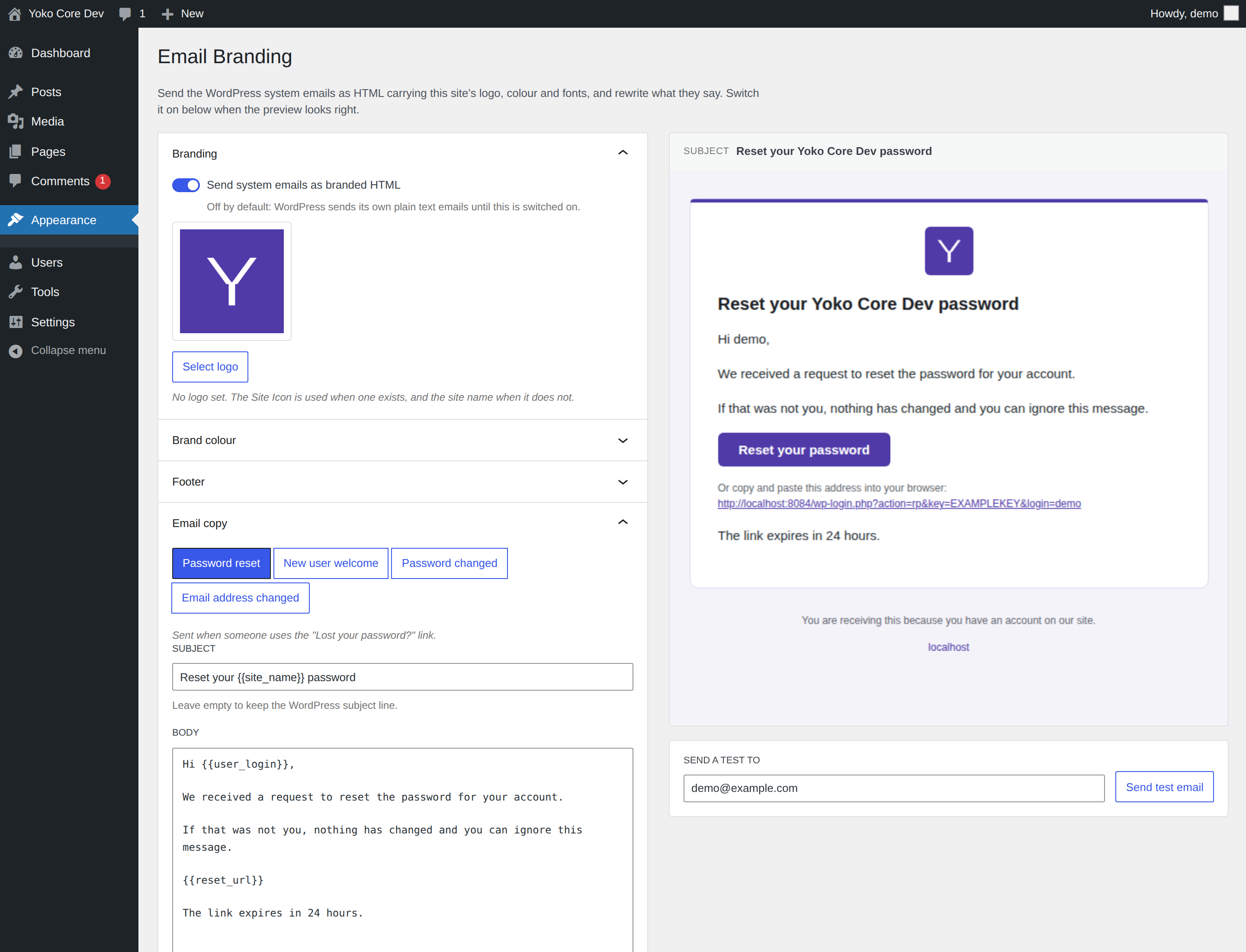This screenshot has width=1246, height=952.
Task: Open the Dashboard menu item
Action: tap(69, 53)
